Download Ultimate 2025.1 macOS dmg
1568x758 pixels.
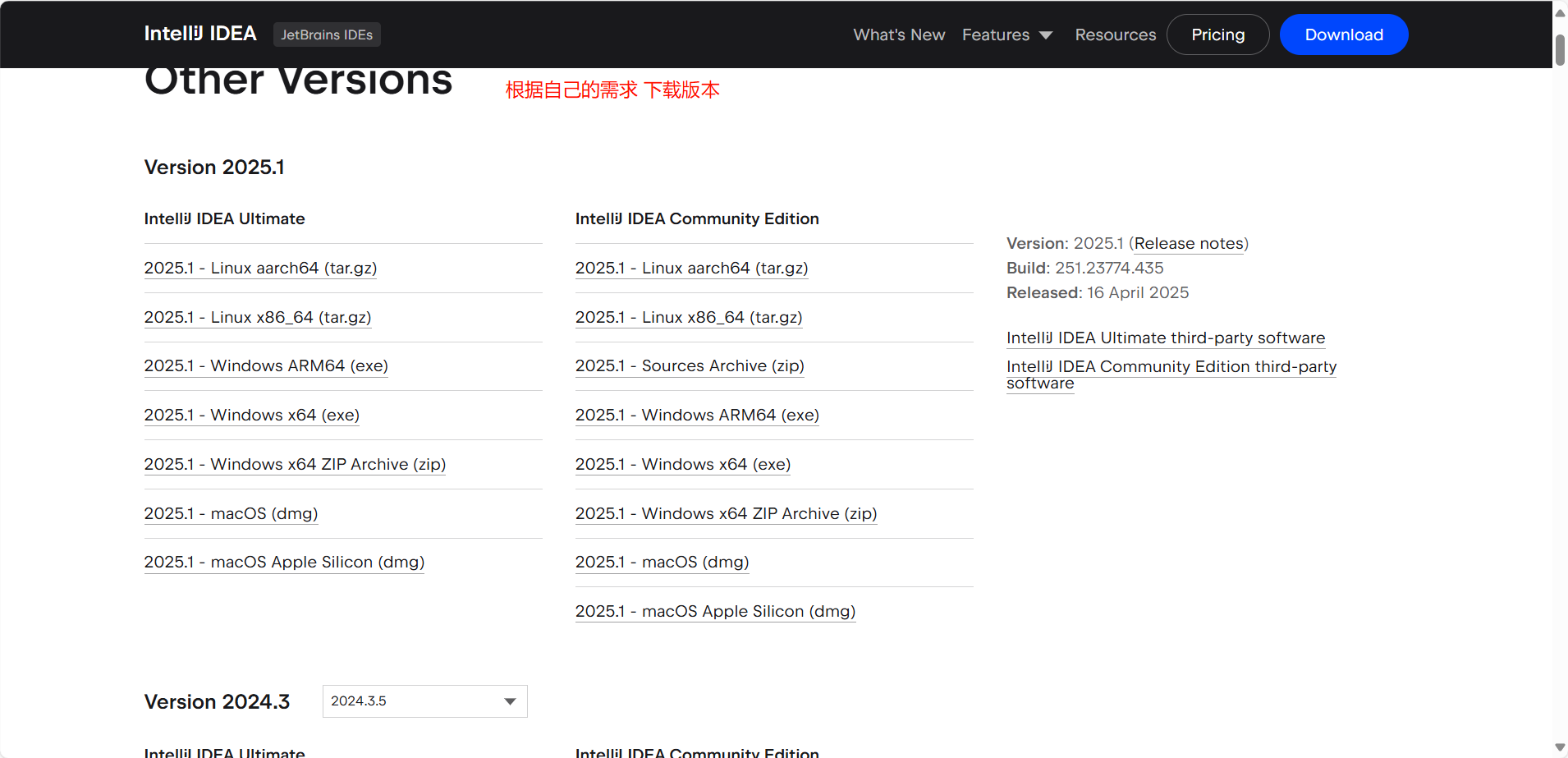click(231, 513)
